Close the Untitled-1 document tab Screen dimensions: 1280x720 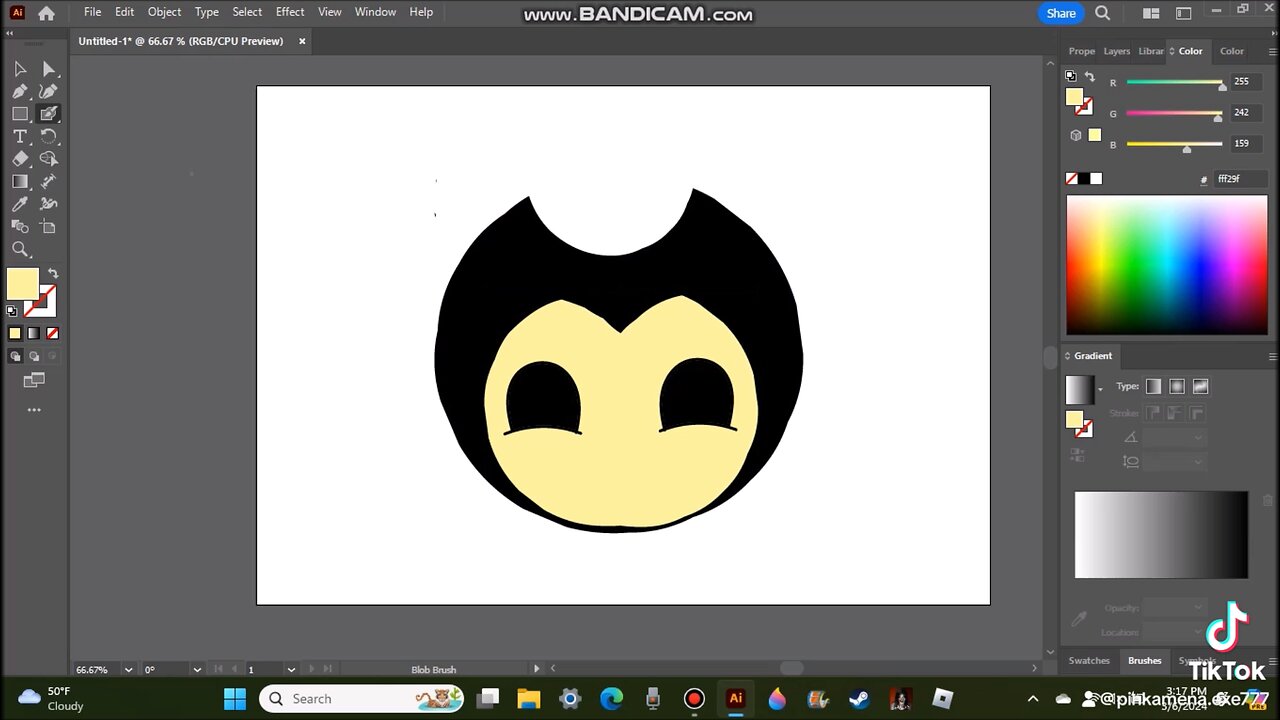(302, 41)
